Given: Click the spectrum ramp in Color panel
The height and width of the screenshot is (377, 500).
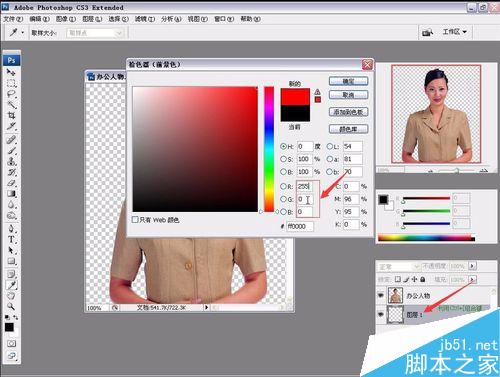Looking at the screenshot, I should pyautogui.click(x=426, y=238).
